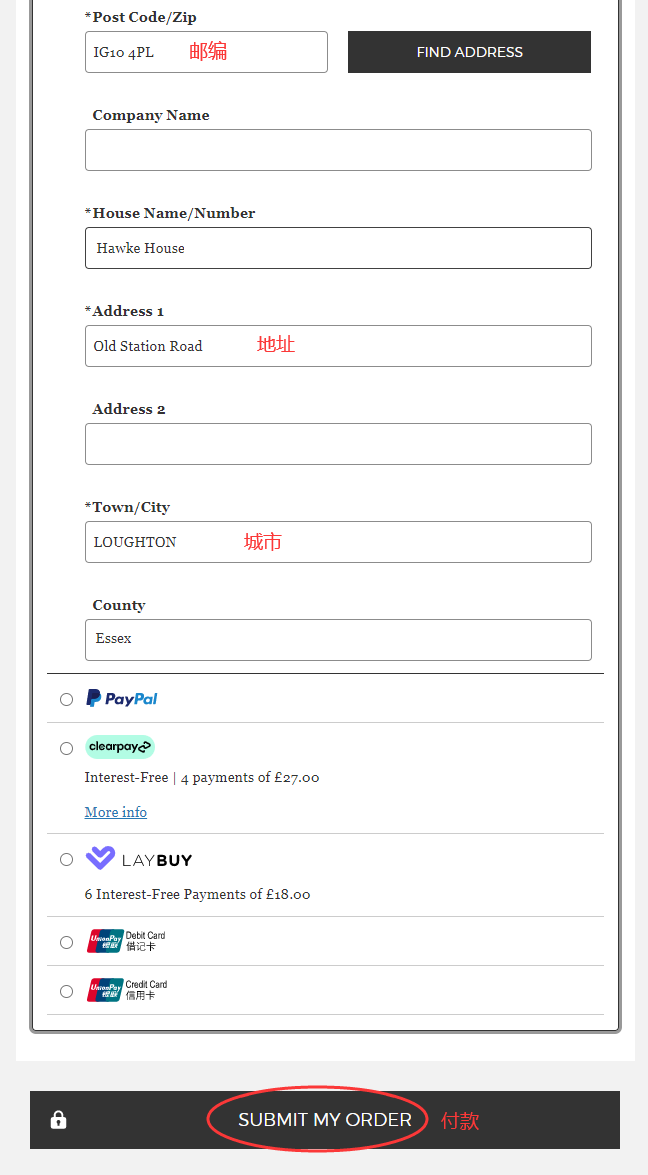Click the padlock icon on submit bar
This screenshot has height=1175, width=648.
pos(58,1120)
